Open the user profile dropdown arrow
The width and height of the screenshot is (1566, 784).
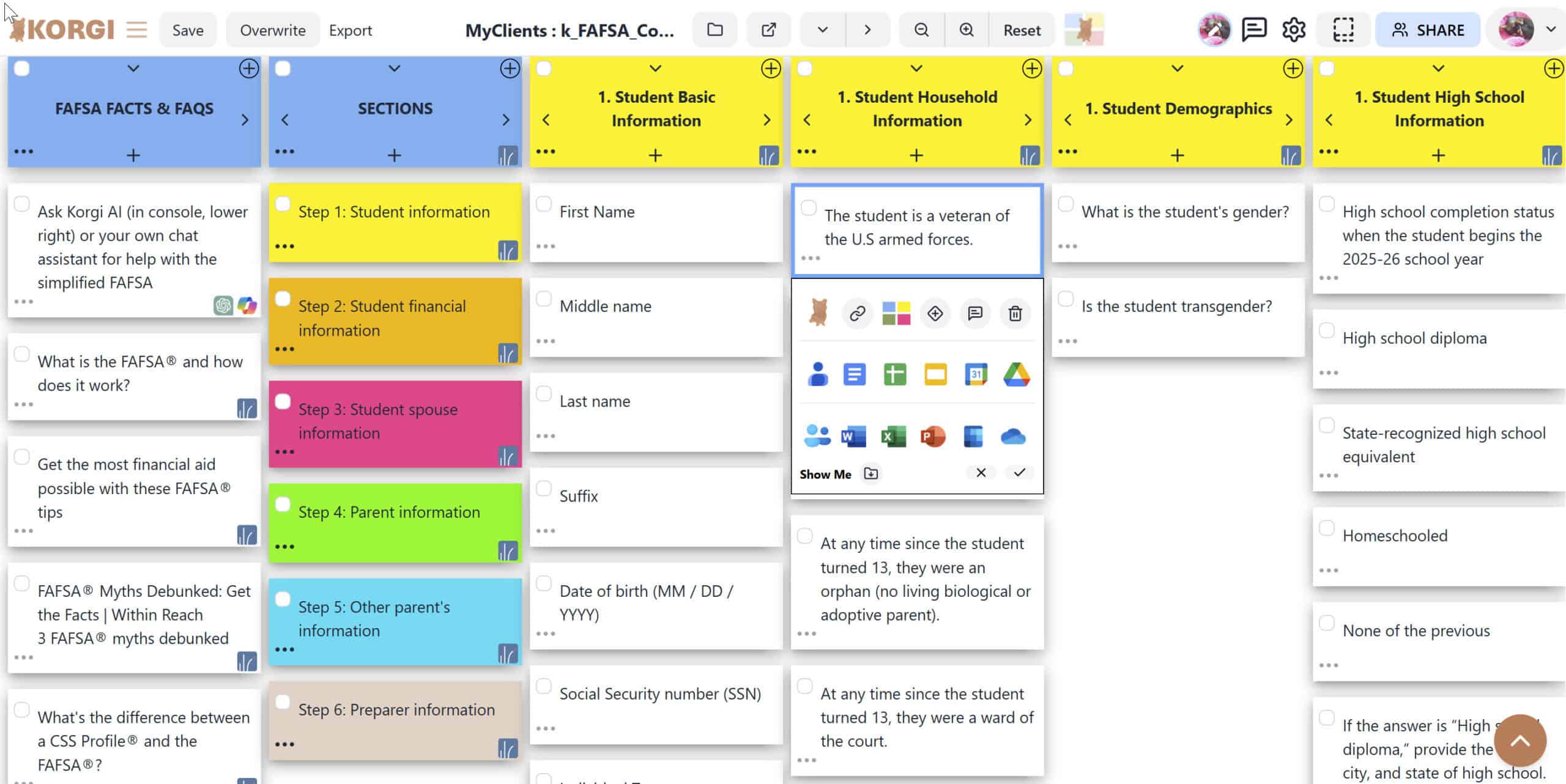point(1551,29)
